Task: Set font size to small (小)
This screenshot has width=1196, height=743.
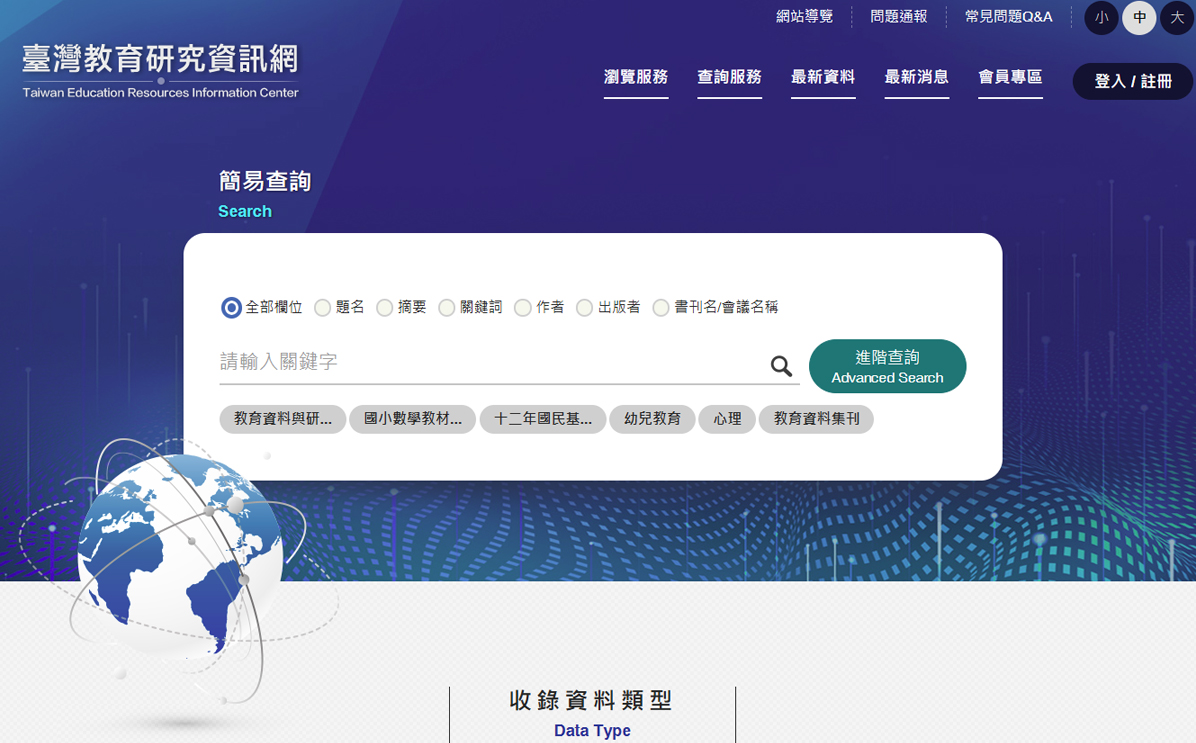Action: click(1101, 18)
